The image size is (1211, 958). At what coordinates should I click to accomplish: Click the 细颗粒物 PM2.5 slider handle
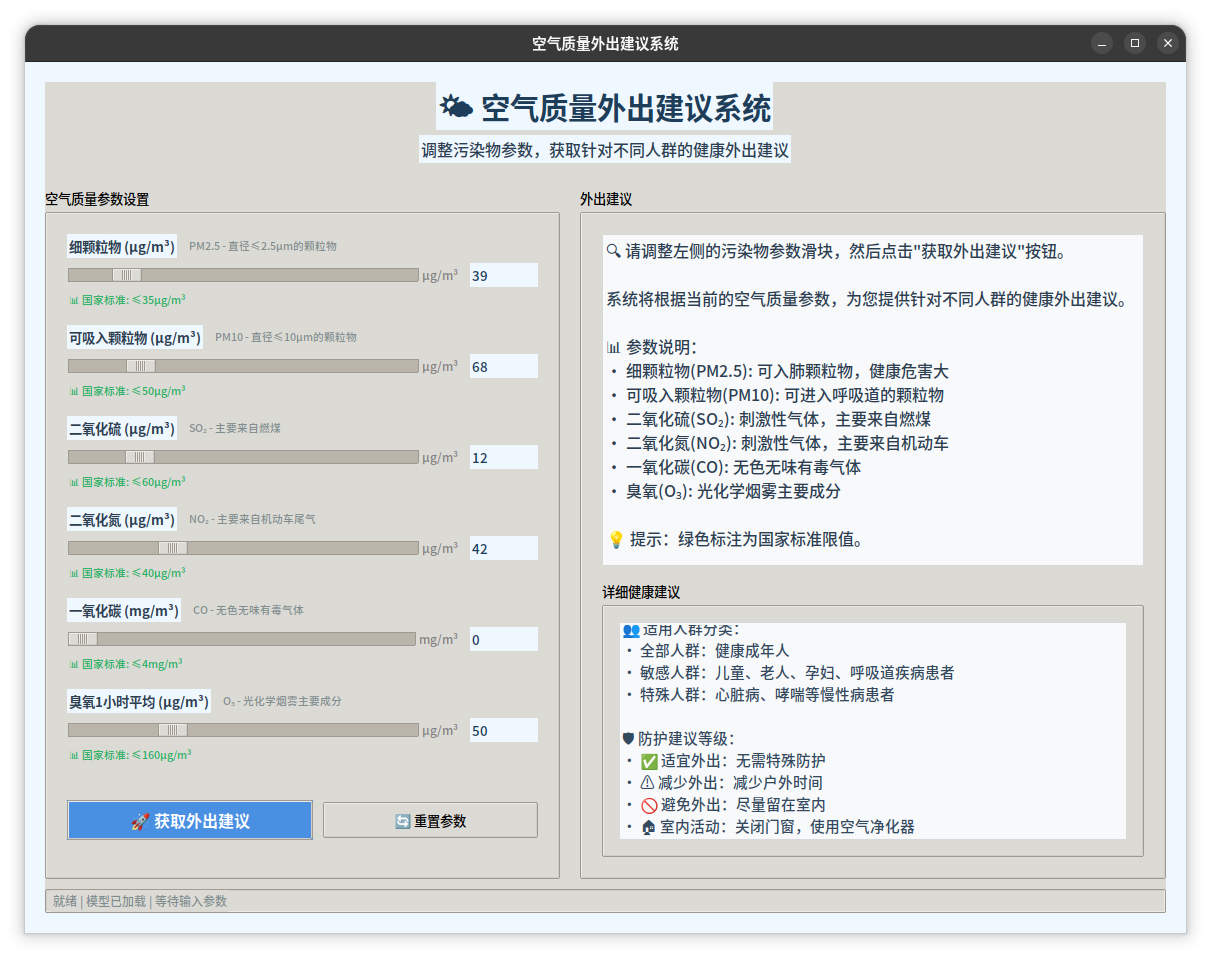(127, 275)
